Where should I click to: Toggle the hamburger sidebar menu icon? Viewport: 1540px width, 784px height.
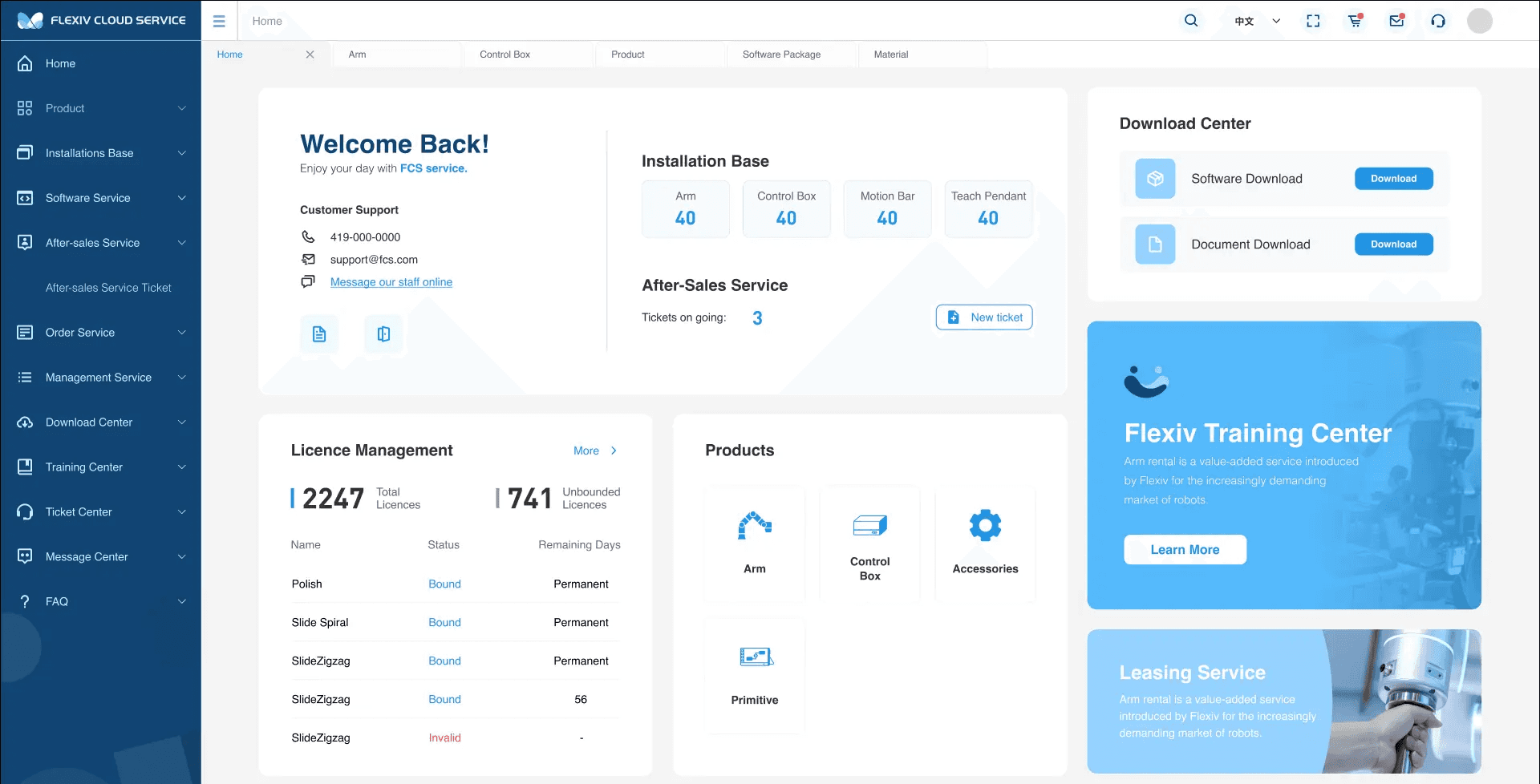point(219,21)
